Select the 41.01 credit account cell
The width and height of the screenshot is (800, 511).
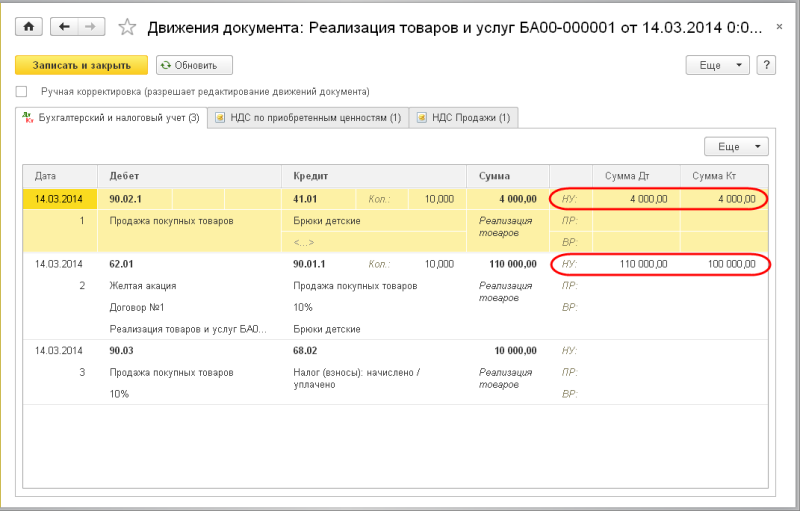(307, 199)
